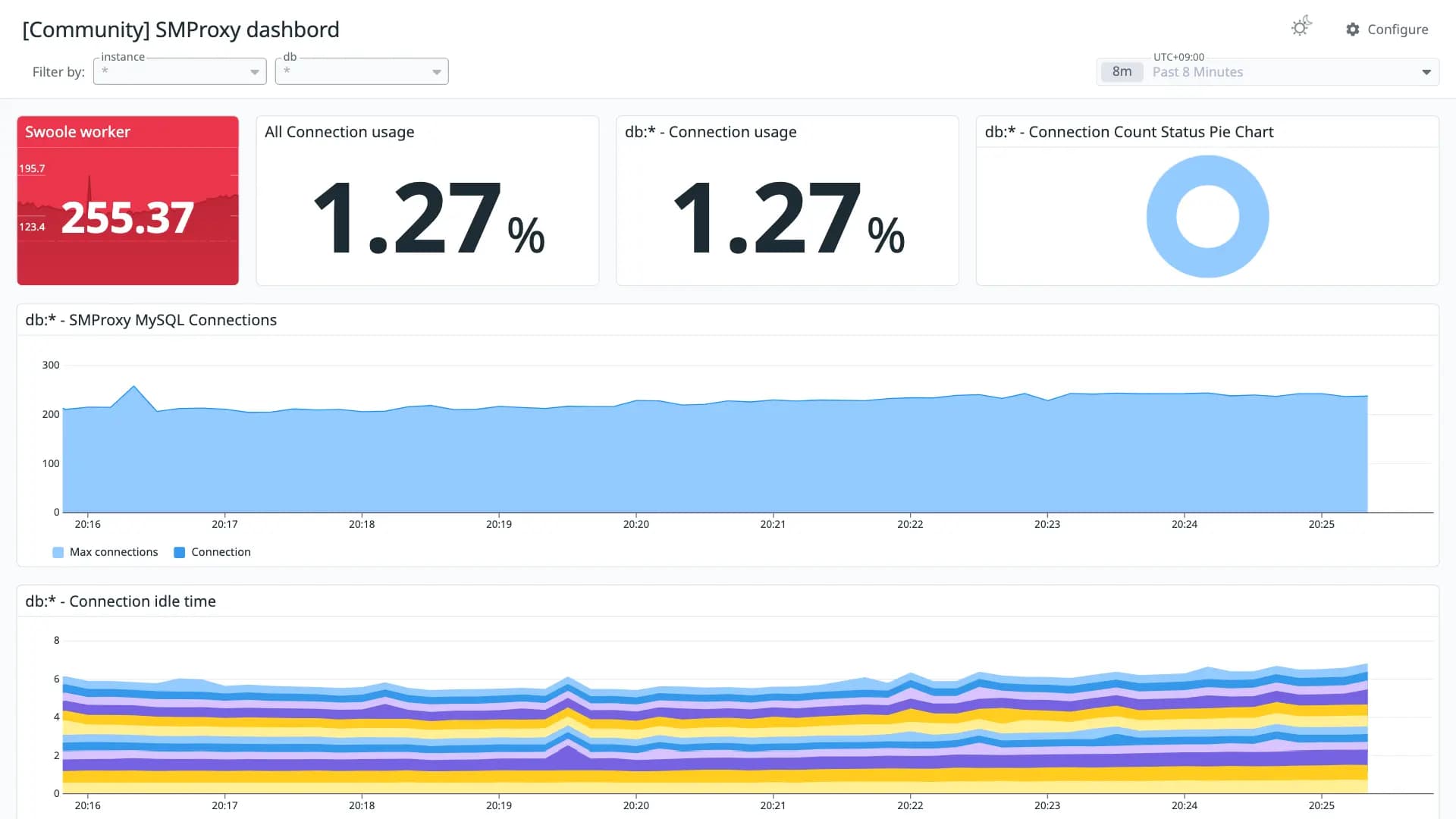Screen dimensions: 1456x819
Task: Click the 123.4 marker in Swoole worker
Action: tap(32, 227)
